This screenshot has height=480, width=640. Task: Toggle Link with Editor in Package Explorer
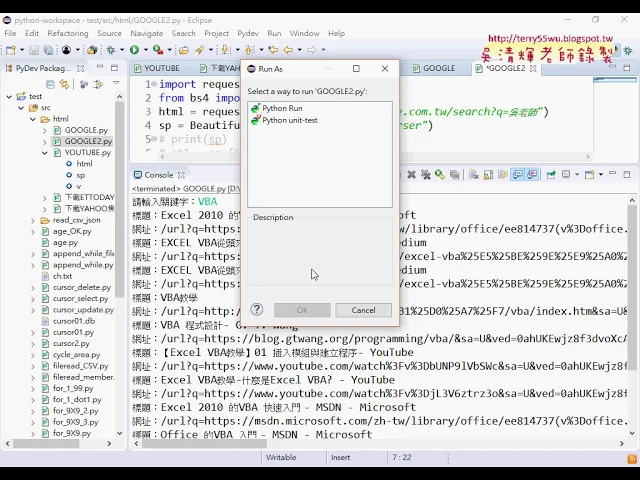click(64, 84)
